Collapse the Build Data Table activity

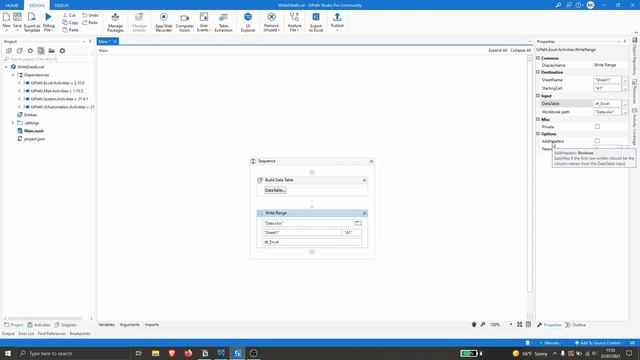[364, 180]
